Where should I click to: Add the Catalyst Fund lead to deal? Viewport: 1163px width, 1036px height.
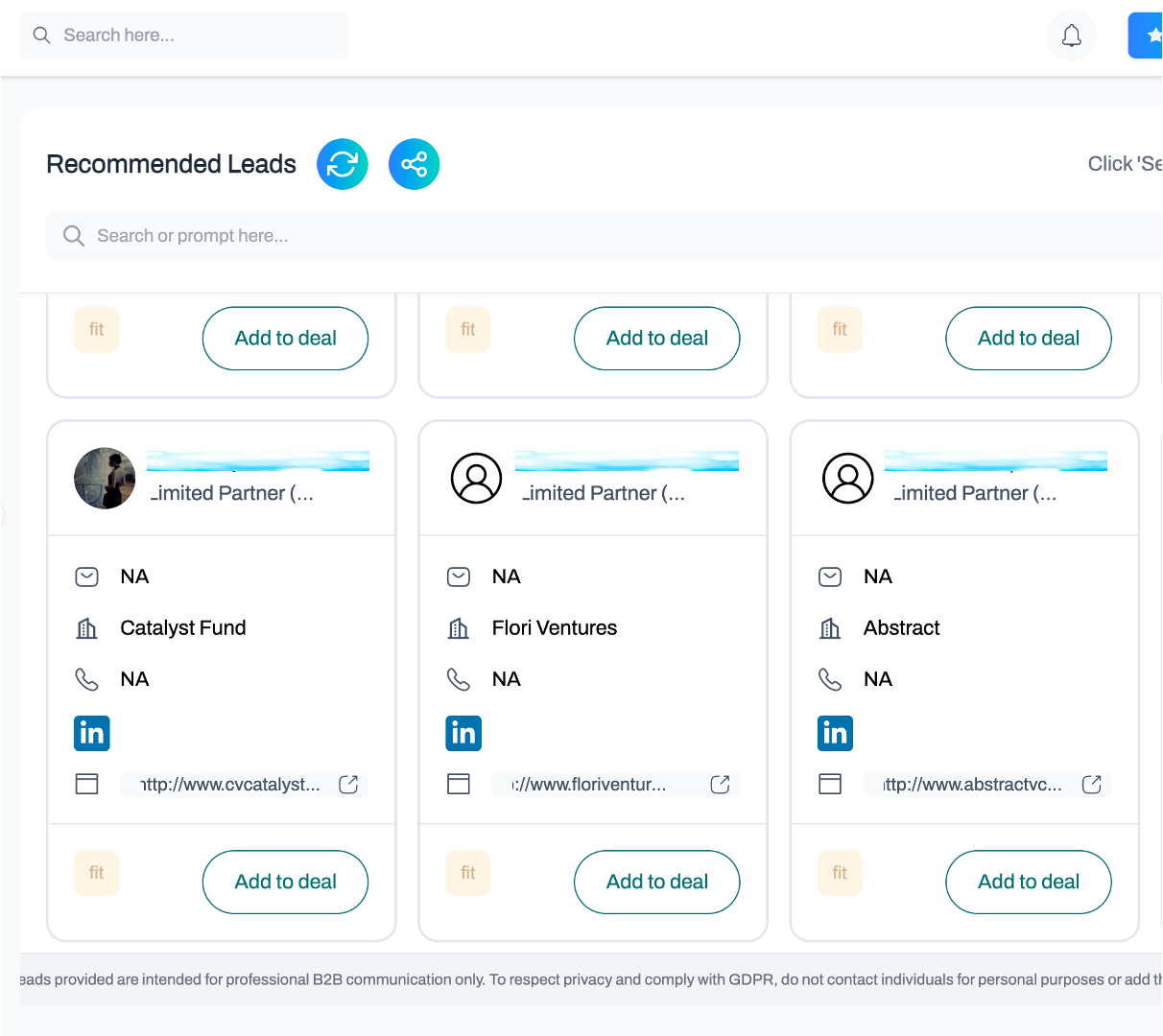coord(285,882)
